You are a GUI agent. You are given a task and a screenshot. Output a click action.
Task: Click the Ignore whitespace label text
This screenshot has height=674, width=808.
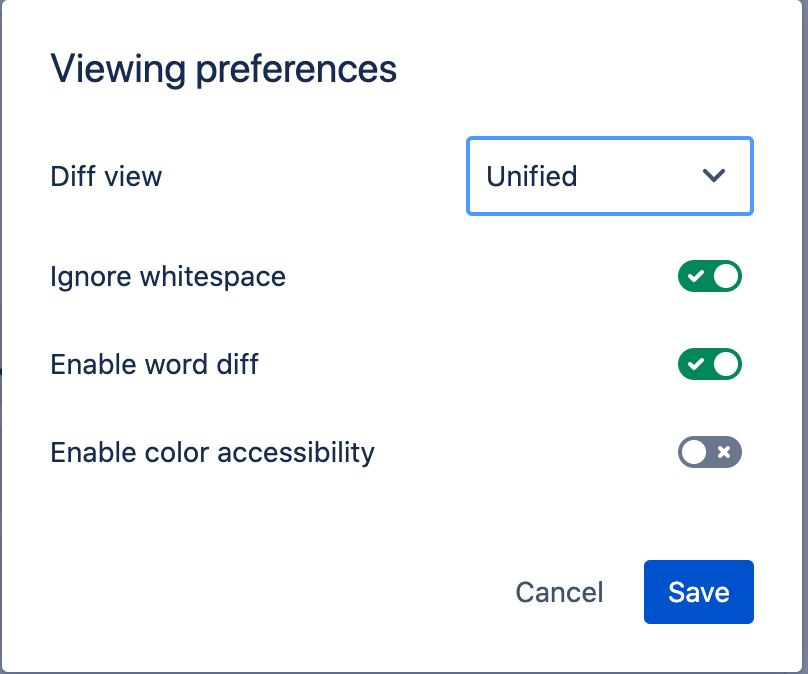point(168,277)
